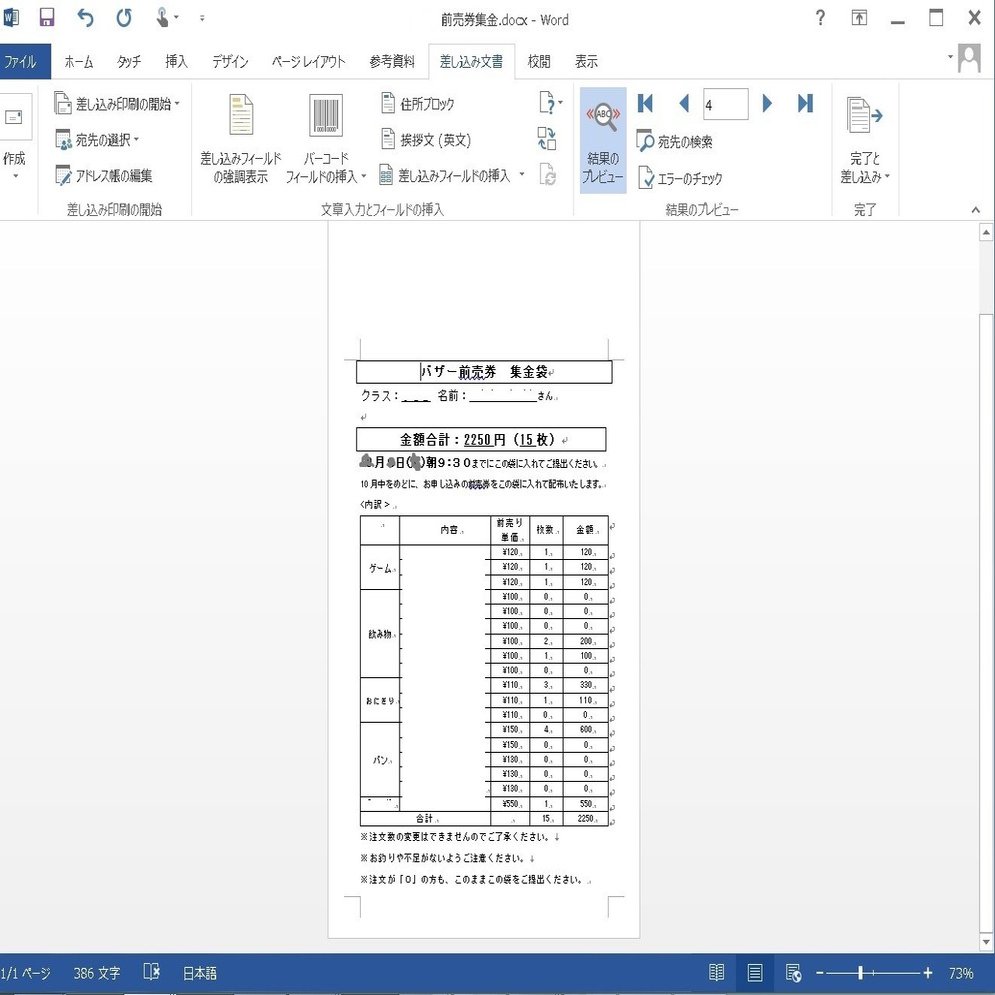The image size is (995, 995).
Task: Open 宛先の選択 dropdown
Action: pos(97,140)
